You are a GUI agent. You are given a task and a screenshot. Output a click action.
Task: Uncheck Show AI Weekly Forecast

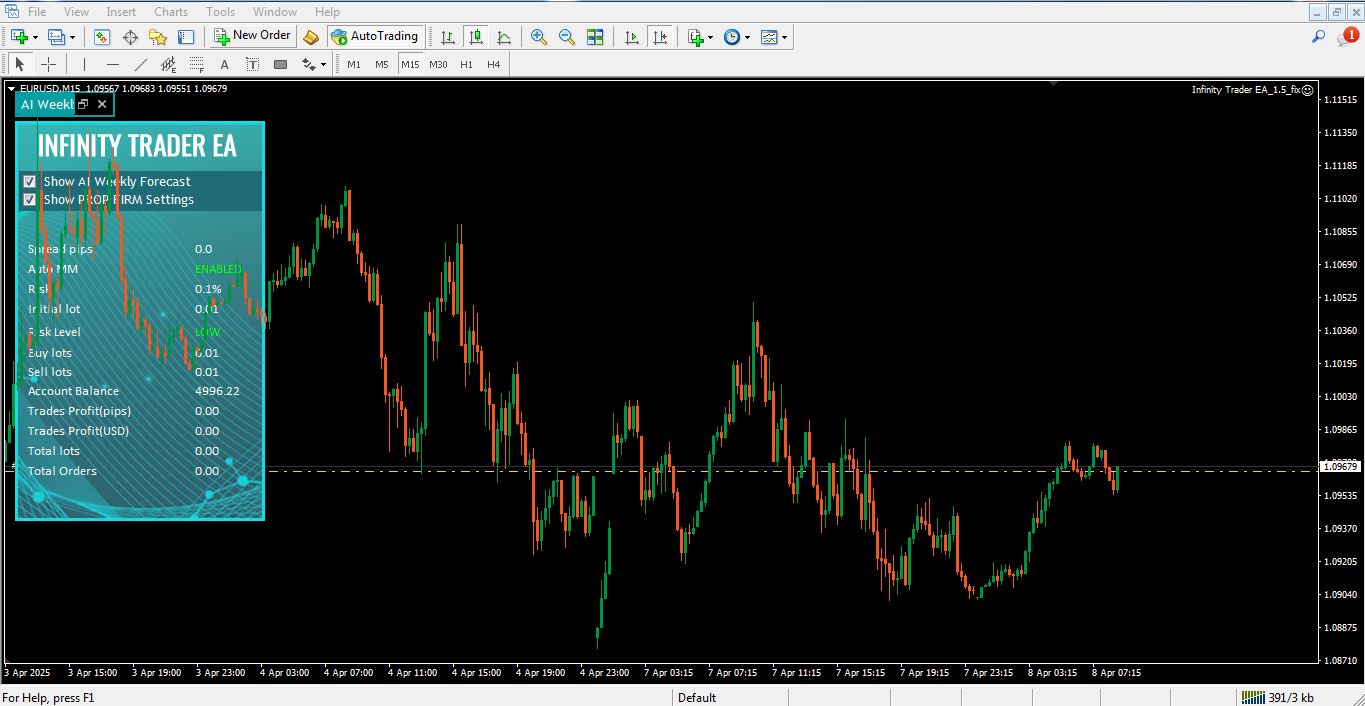pos(29,181)
